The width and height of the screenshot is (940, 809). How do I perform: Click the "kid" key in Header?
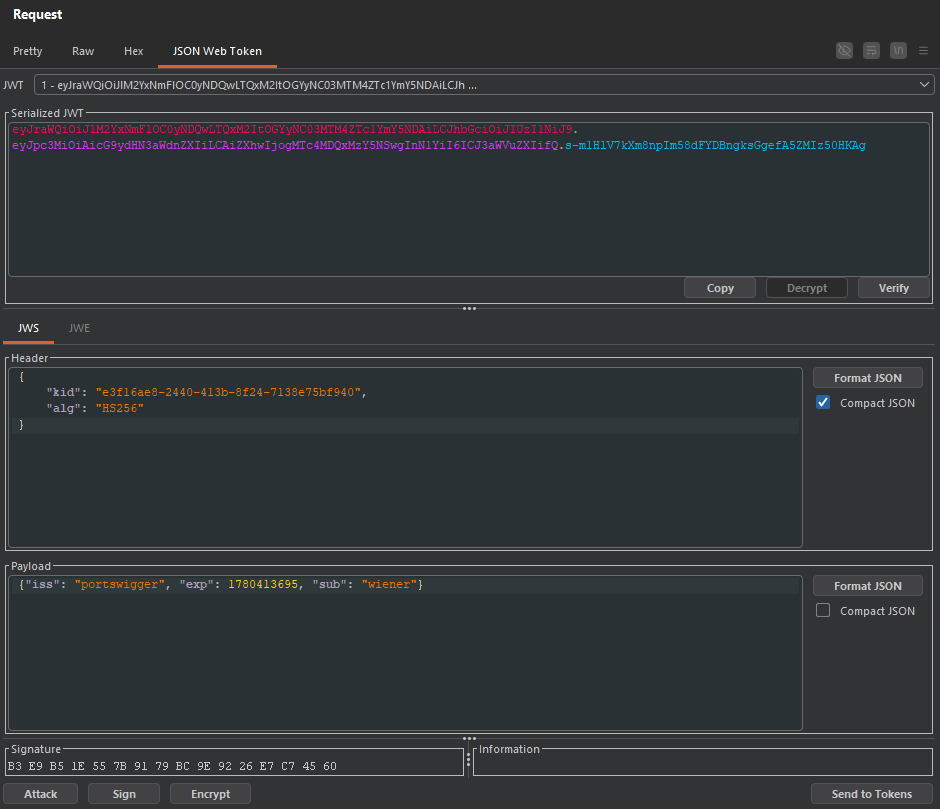[64, 392]
